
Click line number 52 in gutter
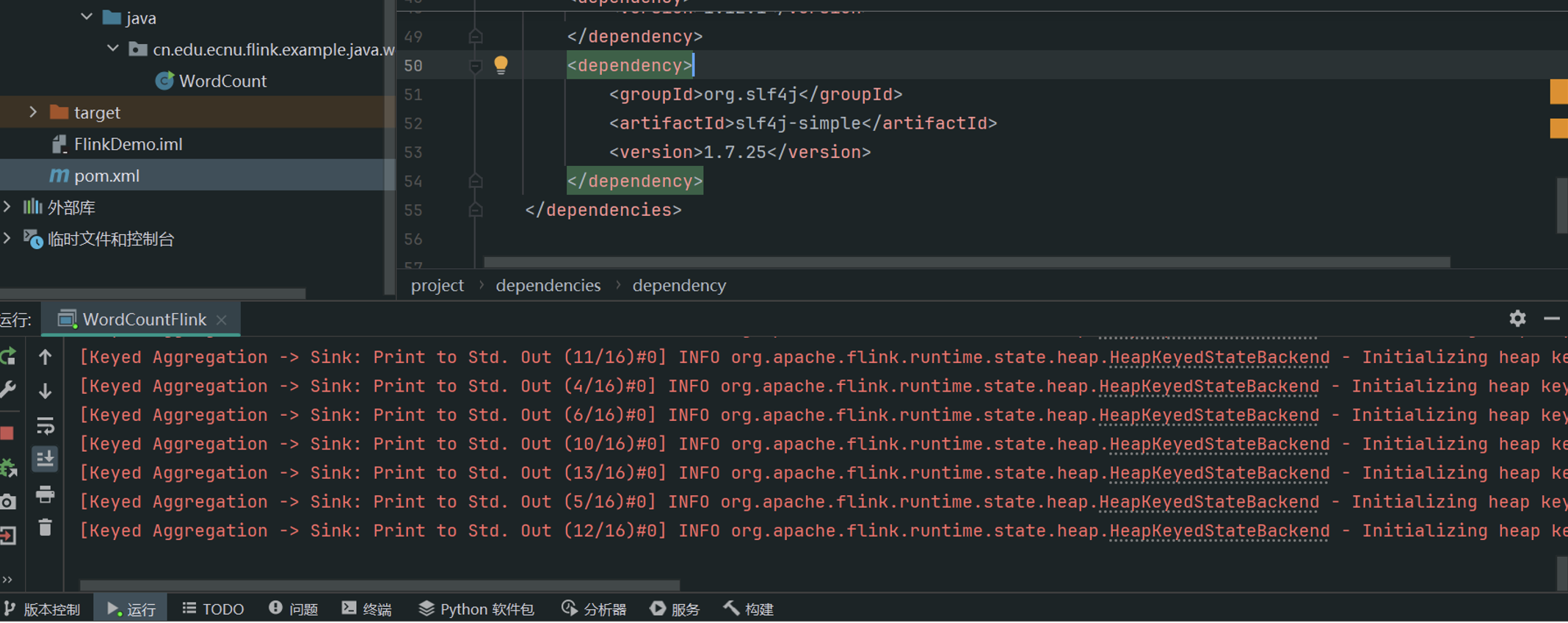coord(413,123)
